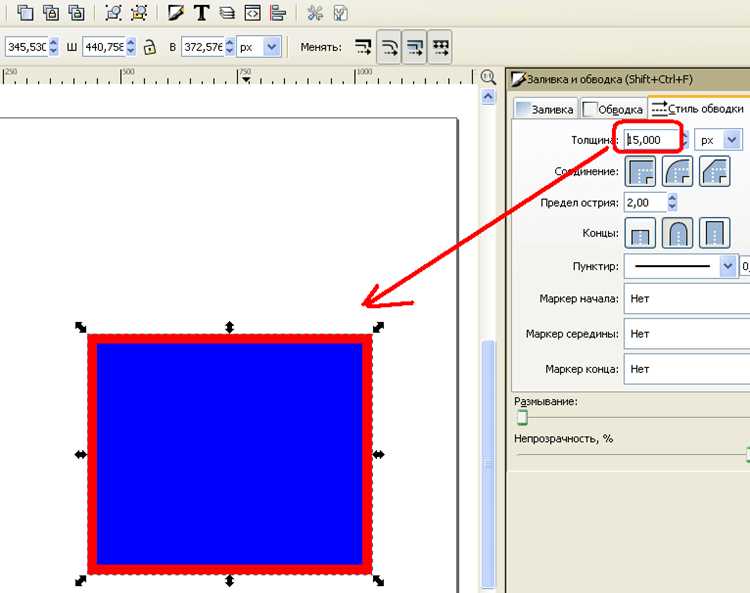Click the Толщина 15,000 input field

pos(651,140)
